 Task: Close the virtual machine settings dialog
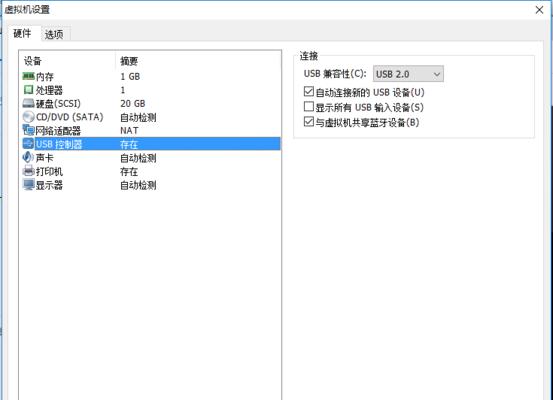(539, 10)
